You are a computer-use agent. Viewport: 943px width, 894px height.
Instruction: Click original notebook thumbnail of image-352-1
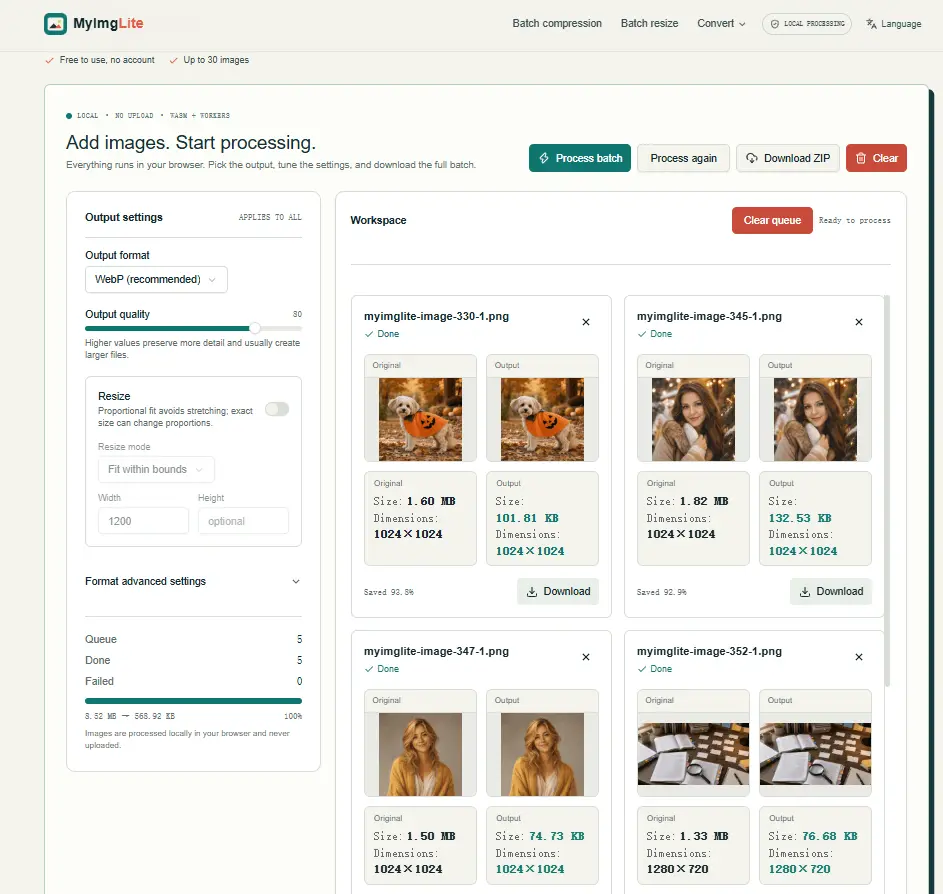pos(693,754)
